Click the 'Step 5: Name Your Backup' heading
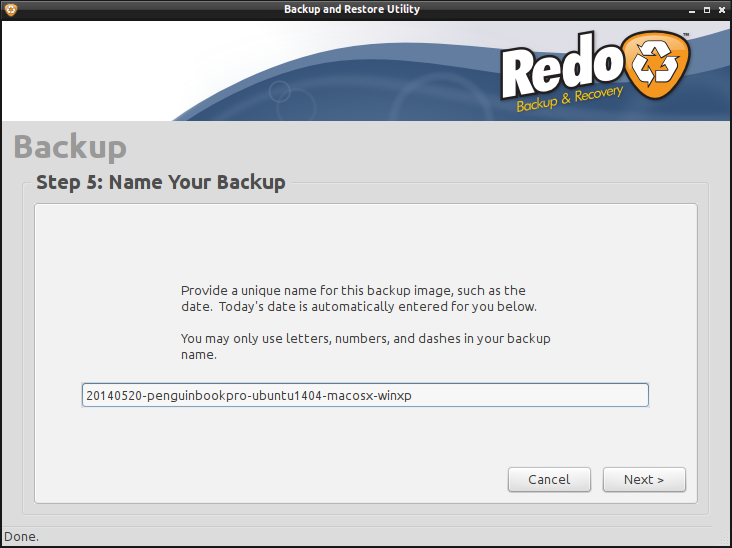This screenshot has width=732, height=548. coord(161,182)
